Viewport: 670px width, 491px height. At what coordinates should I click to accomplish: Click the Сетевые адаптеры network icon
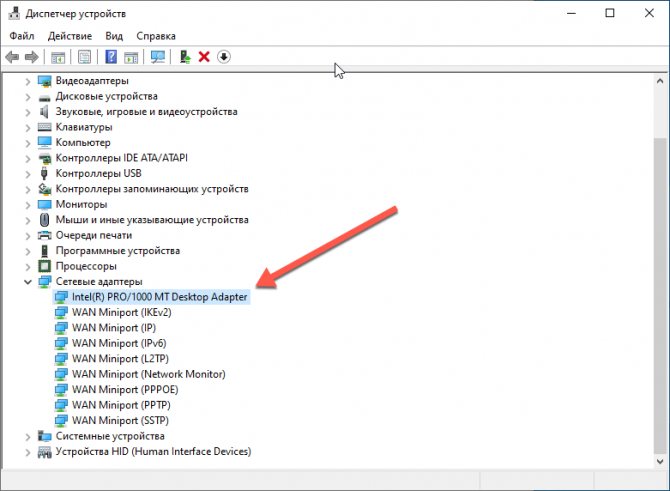[44, 282]
